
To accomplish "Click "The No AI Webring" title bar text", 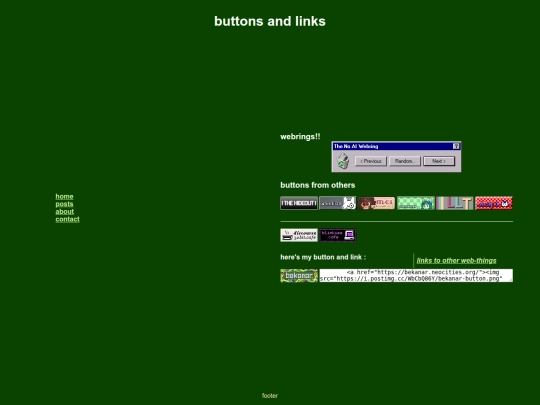I will (x=356, y=146).
